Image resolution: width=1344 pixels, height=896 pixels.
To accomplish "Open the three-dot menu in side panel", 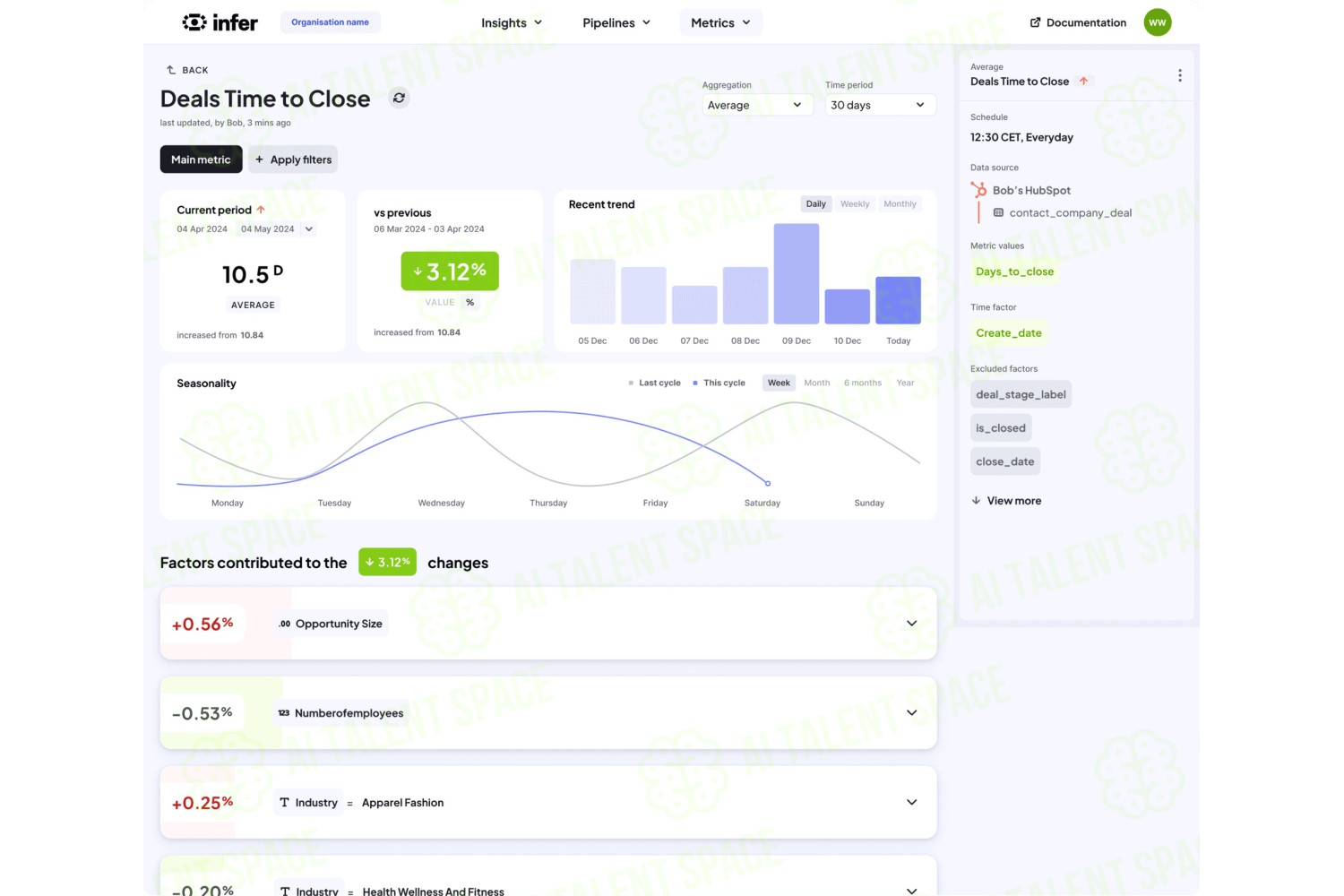I will pos(1179,75).
